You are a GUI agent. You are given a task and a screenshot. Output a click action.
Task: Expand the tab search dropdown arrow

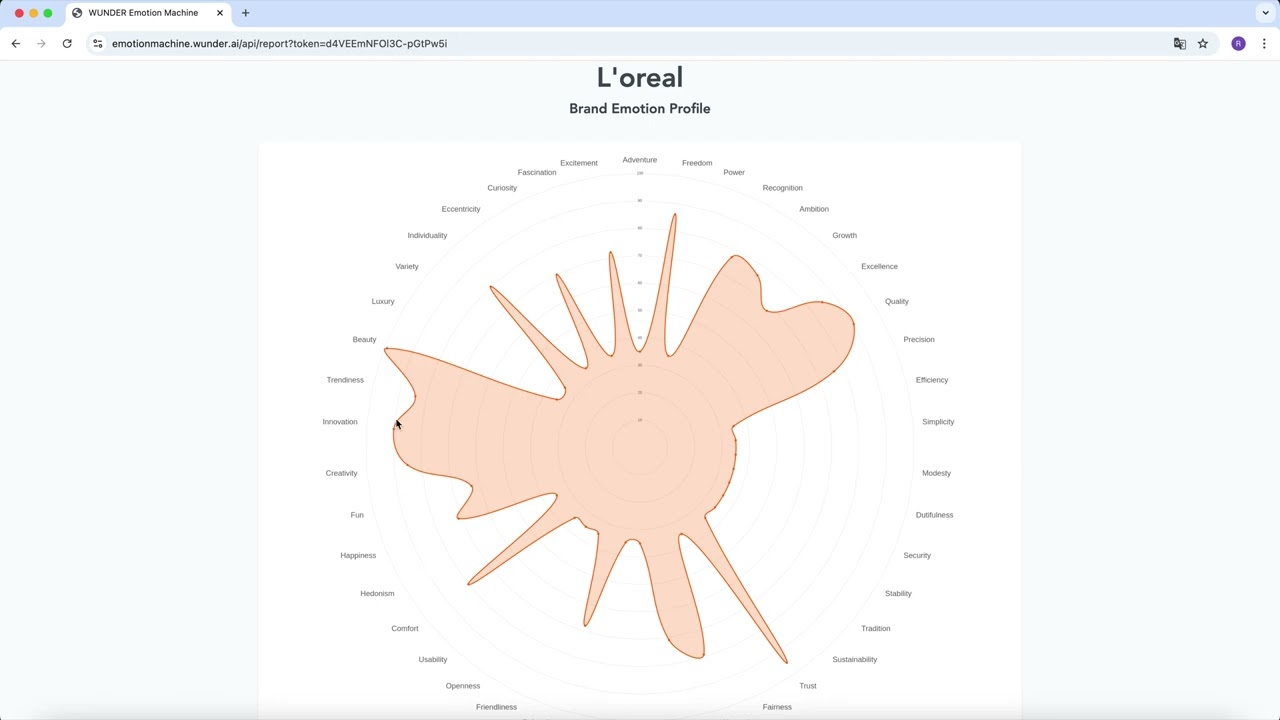click(1265, 13)
